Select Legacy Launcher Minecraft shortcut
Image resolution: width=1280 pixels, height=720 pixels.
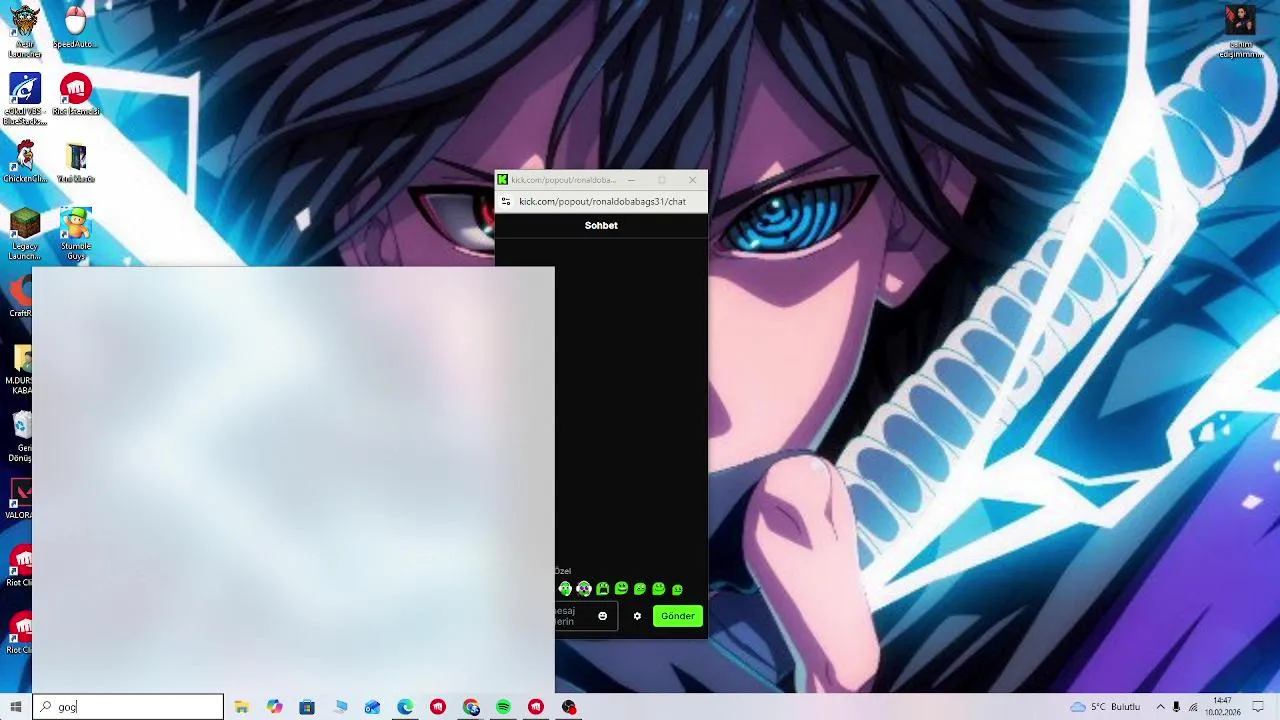point(25,235)
